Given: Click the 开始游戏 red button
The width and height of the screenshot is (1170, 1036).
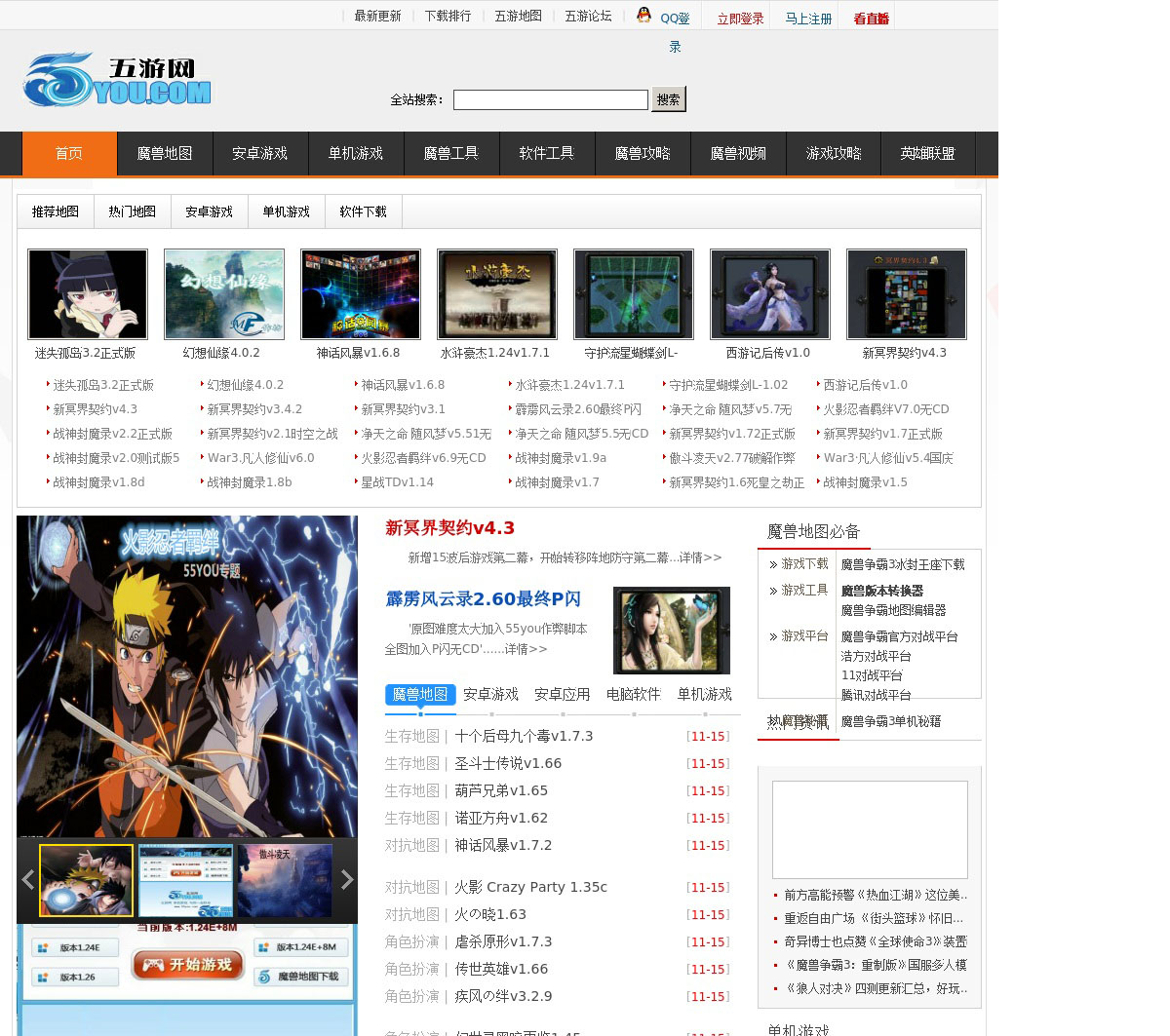Looking at the screenshot, I should [x=187, y=965].
